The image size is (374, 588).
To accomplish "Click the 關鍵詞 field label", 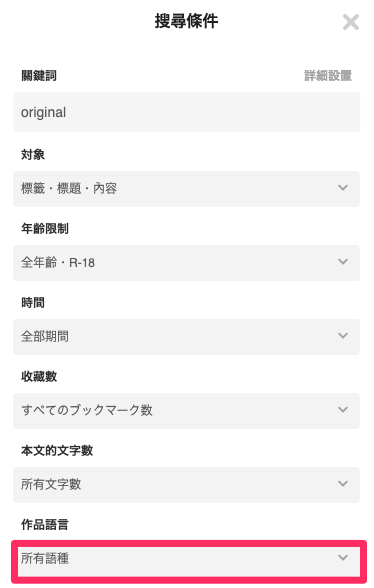I will point(39,75).
